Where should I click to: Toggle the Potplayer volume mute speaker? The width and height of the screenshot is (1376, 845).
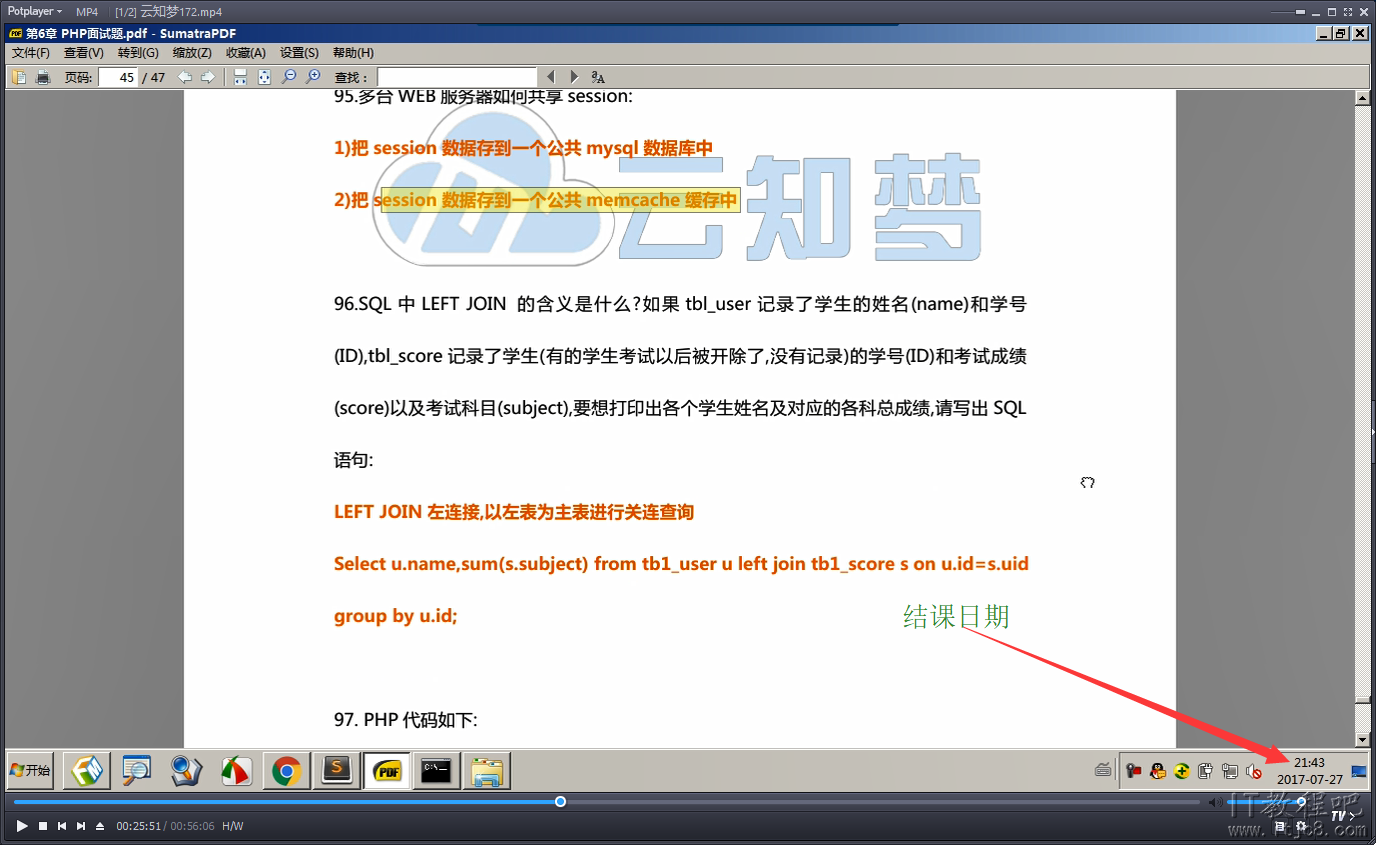pyautogui.click(x=1215, y=802)
